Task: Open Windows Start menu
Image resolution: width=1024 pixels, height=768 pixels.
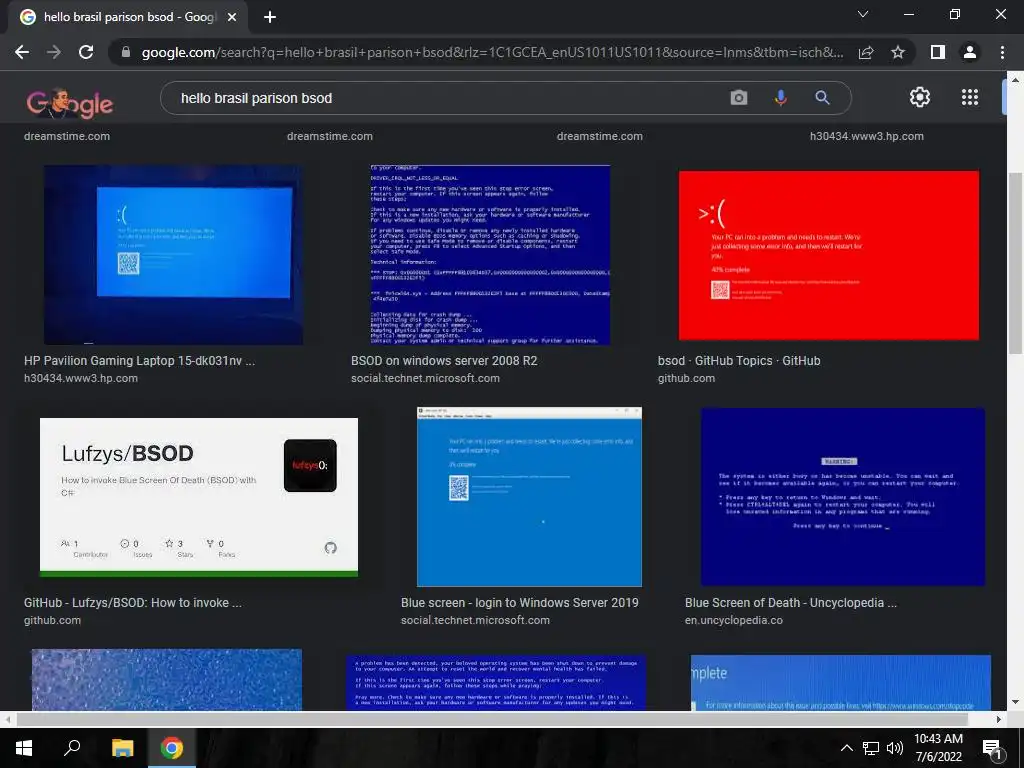Action: point(24,748)
